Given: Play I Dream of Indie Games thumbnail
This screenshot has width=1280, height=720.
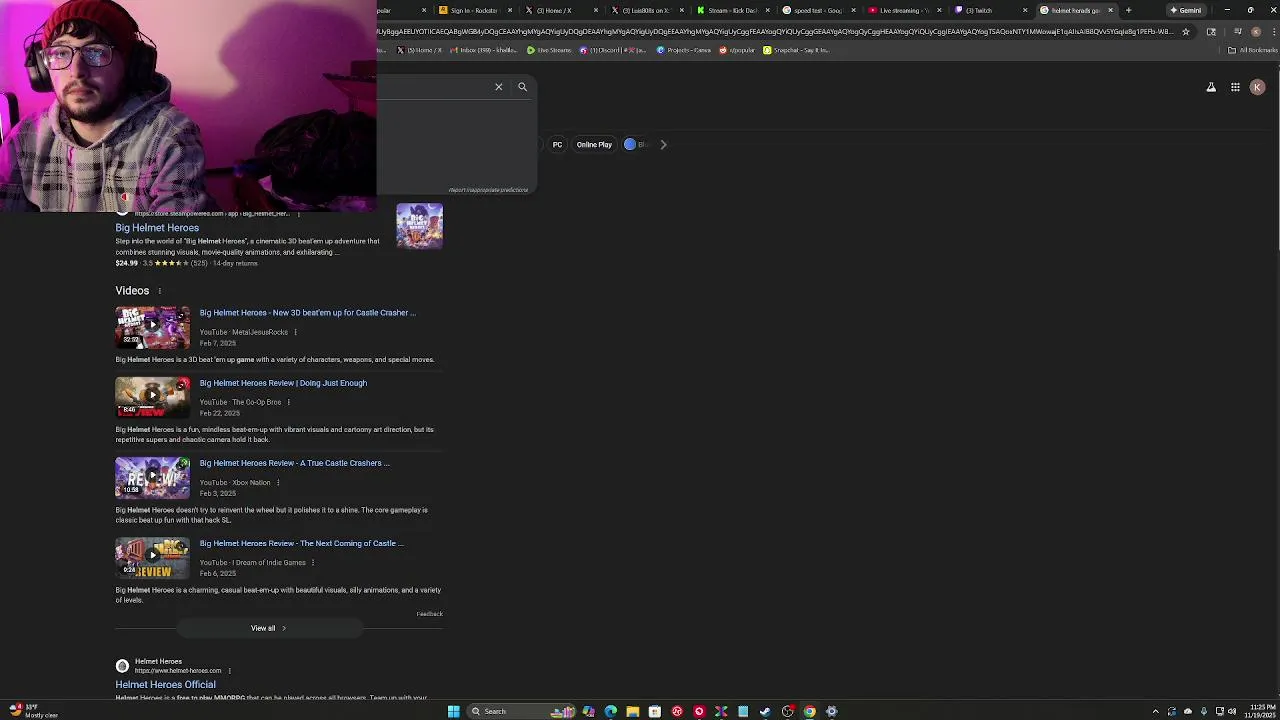Looking at the screenshot, I should [152, 558].
